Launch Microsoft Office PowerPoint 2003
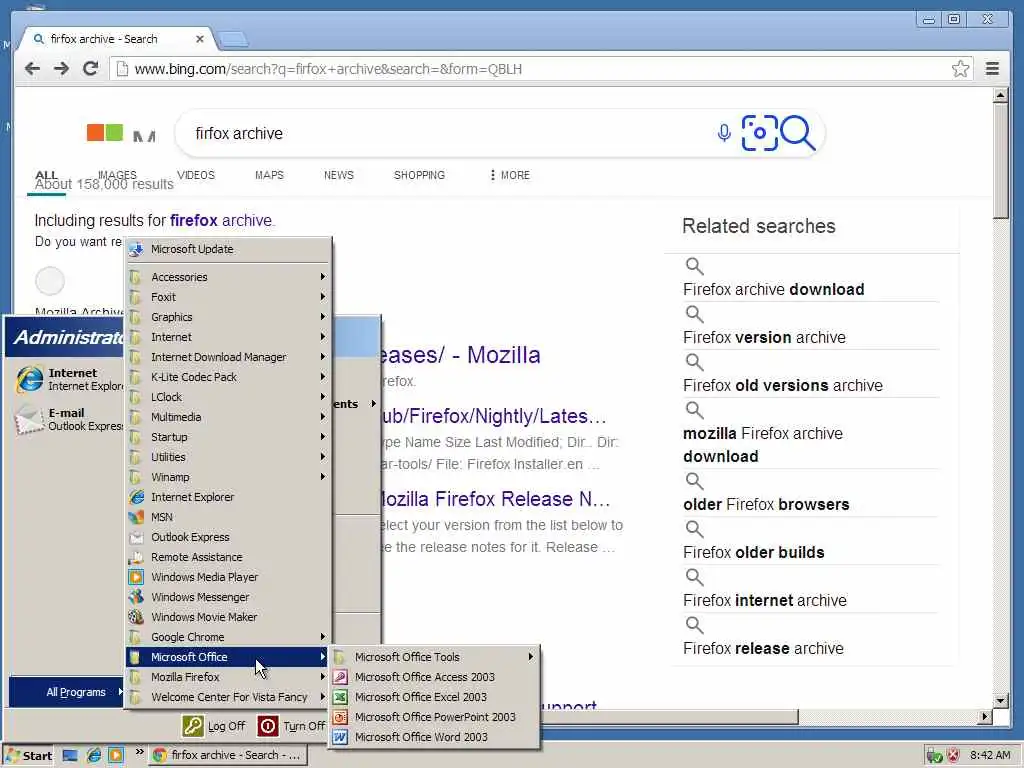The height and width of the screenshot is (768, 1024). (x=434, y=717)
